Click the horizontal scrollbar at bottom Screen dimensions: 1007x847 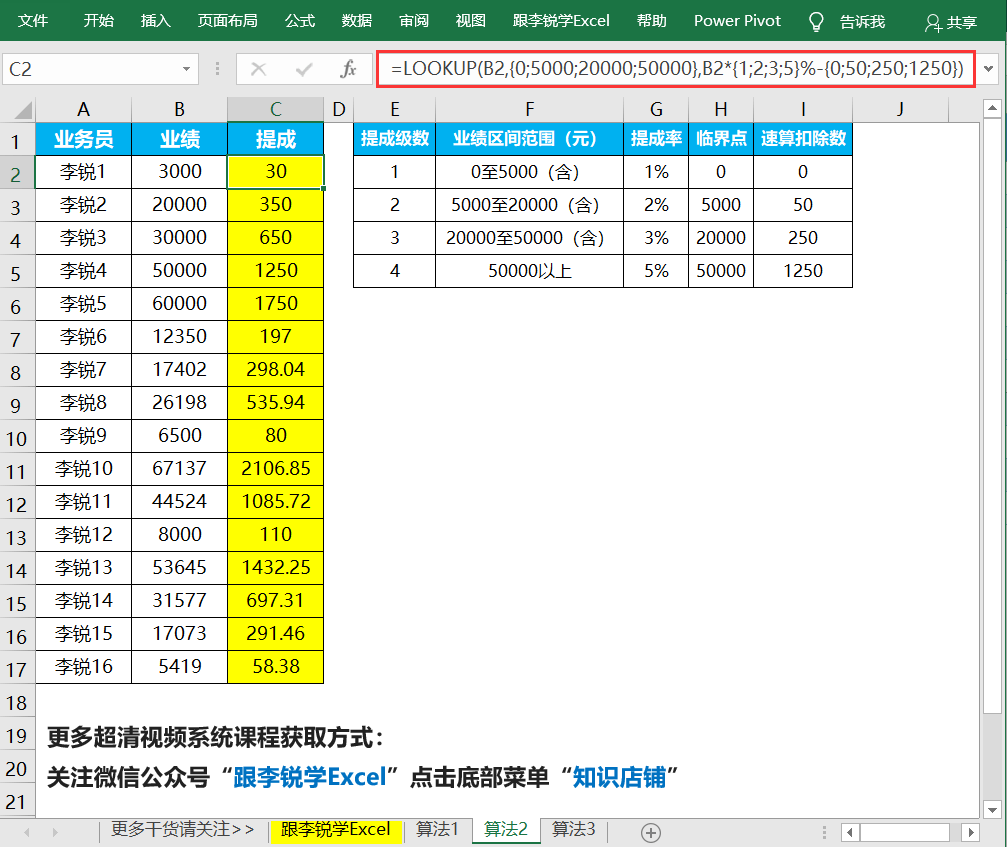tap(903, 832)
